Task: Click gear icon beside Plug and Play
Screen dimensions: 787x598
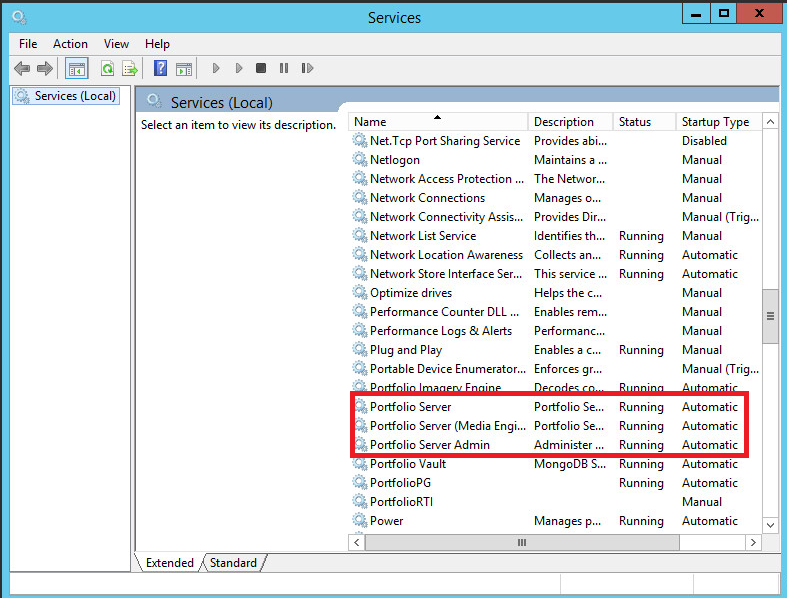Action: tap(359, 349)
